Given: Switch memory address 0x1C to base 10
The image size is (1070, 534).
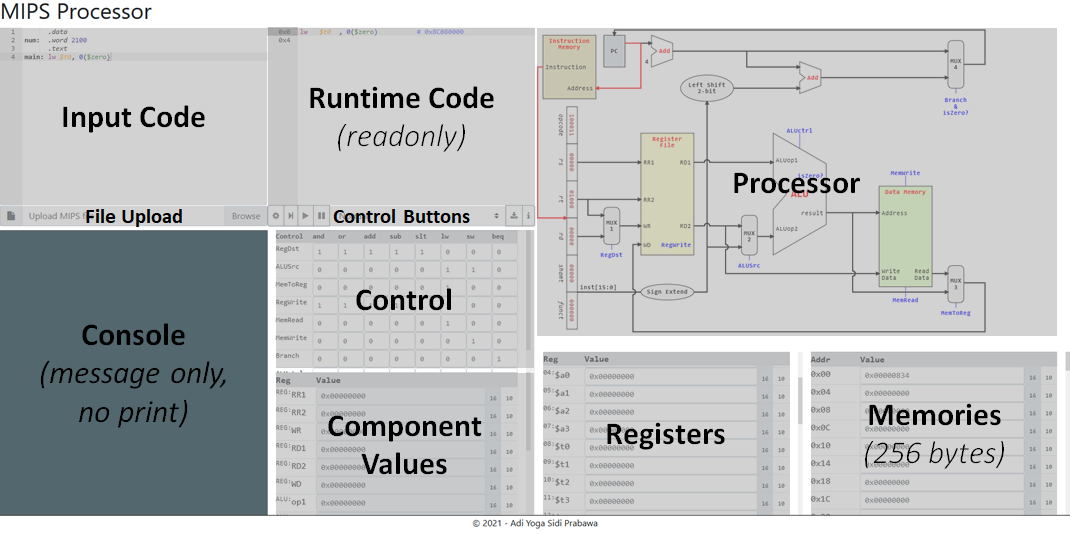Looking at the screenshot, I should (x=1049, y=501).
